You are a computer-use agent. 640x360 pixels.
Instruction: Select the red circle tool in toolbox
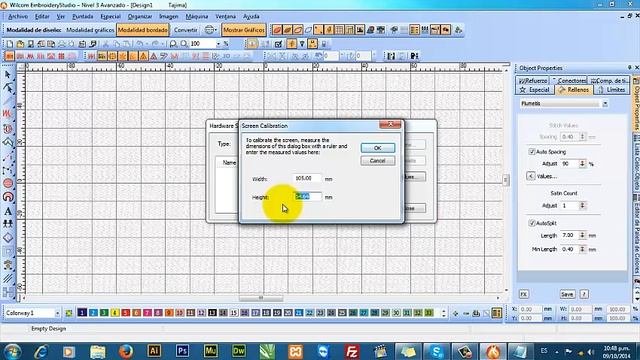pyautogui.click(x=8, y=183)
